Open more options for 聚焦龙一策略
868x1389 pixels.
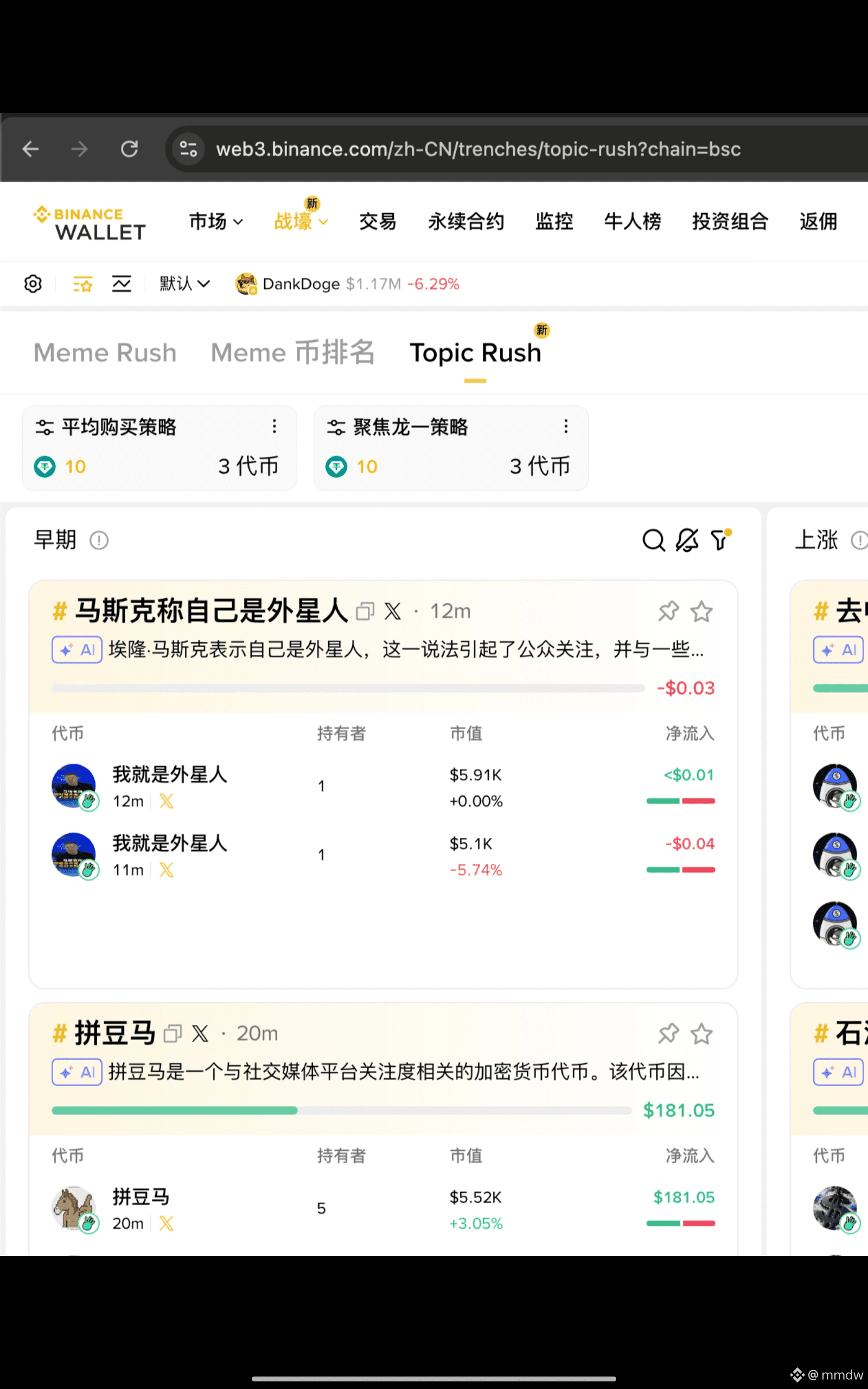[x=566, y=426]
